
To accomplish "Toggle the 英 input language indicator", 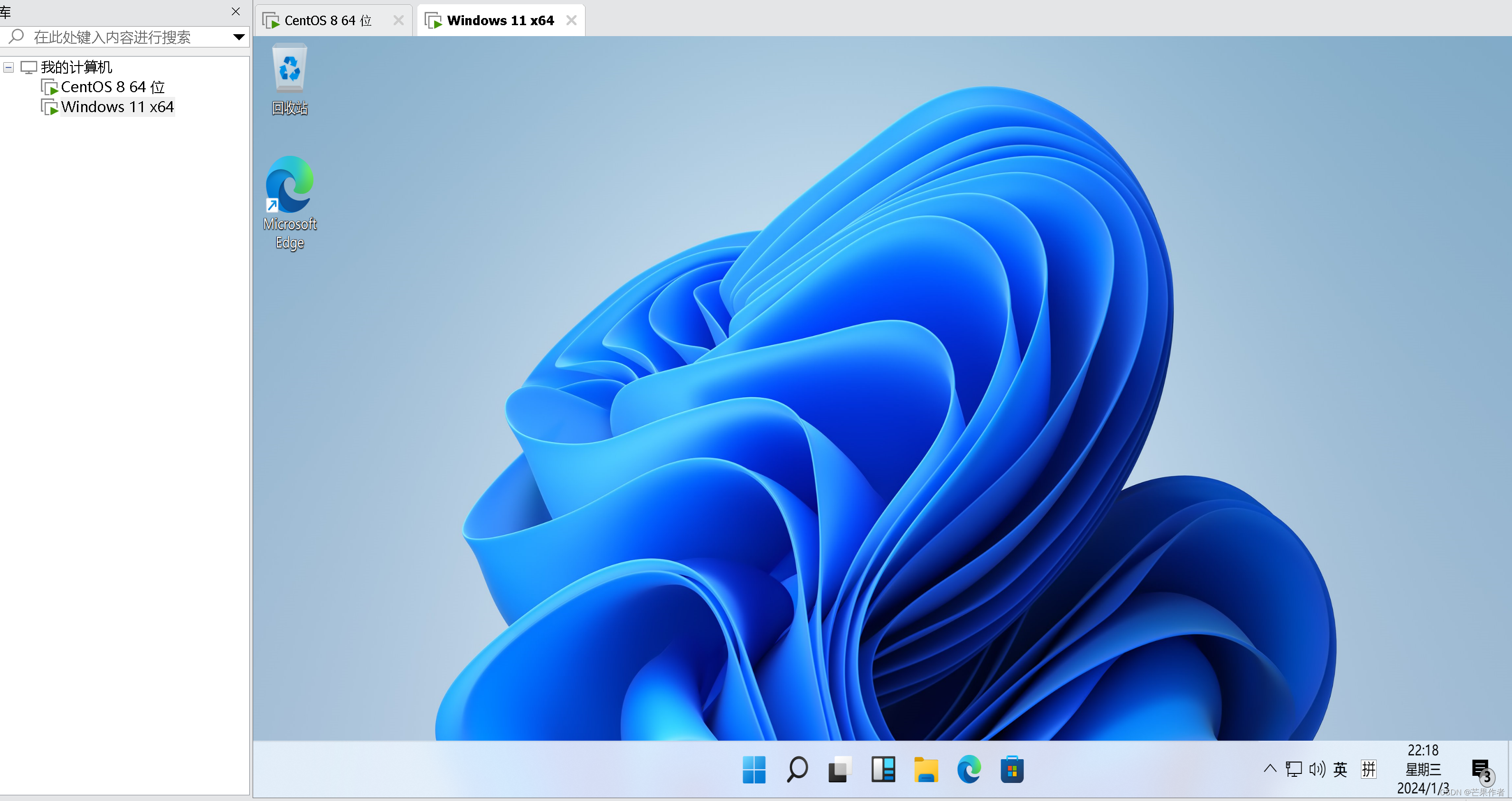I will click(1340, 769).
